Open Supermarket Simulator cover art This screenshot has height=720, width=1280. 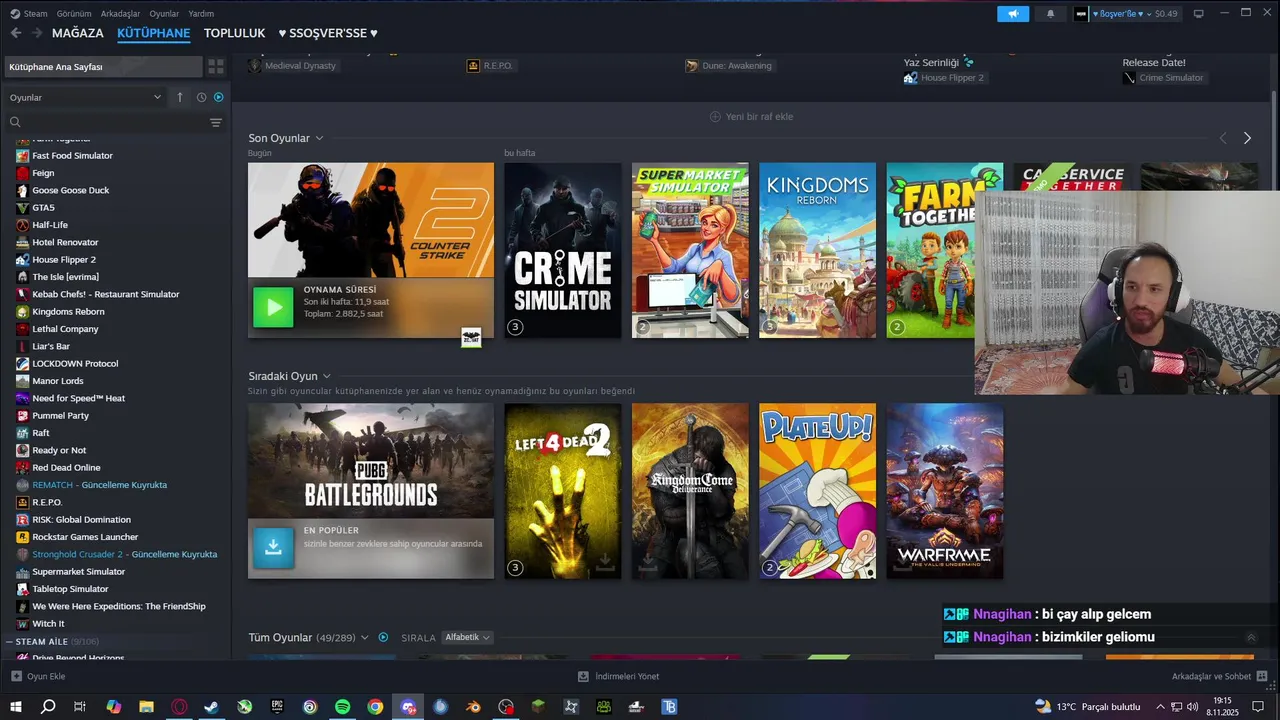click(690, 250)
